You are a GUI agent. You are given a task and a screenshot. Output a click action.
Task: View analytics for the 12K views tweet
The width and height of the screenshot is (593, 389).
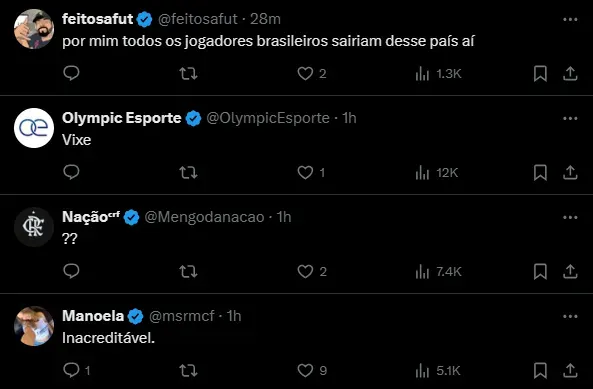click(437, 173)
